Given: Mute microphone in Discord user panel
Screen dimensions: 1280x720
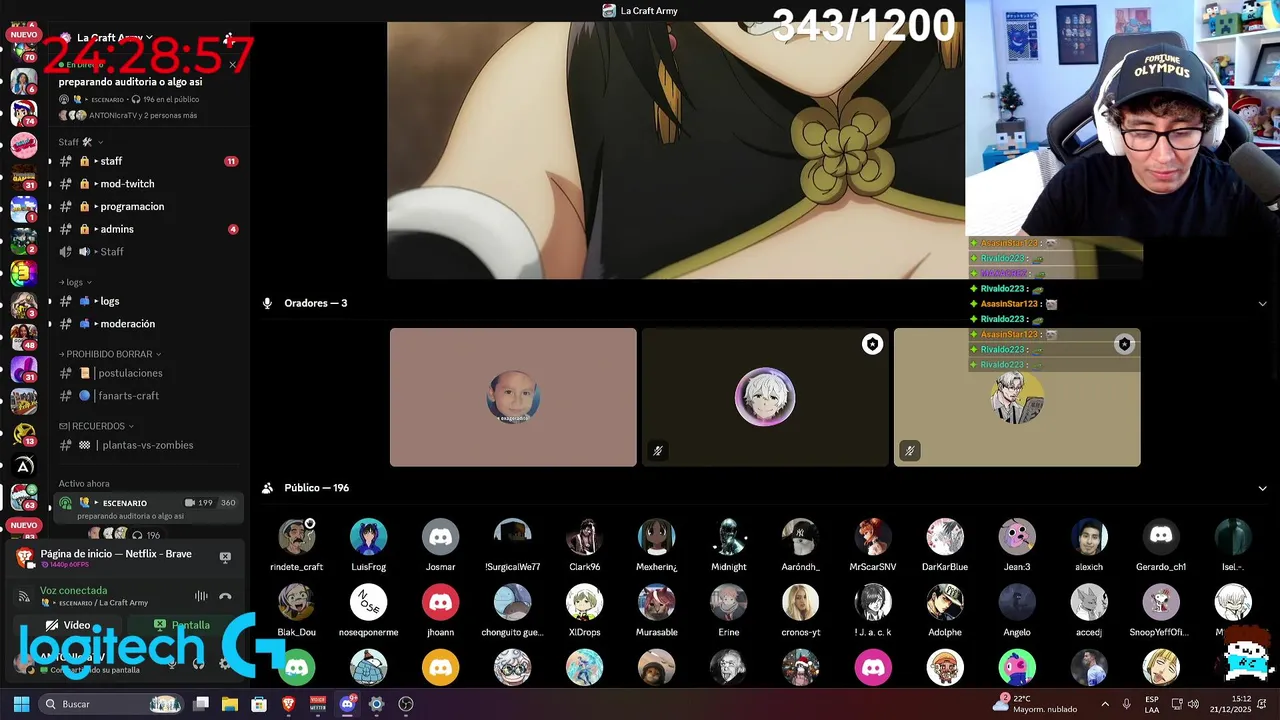Looking at the screenshot, I should [x=172, y=663].
